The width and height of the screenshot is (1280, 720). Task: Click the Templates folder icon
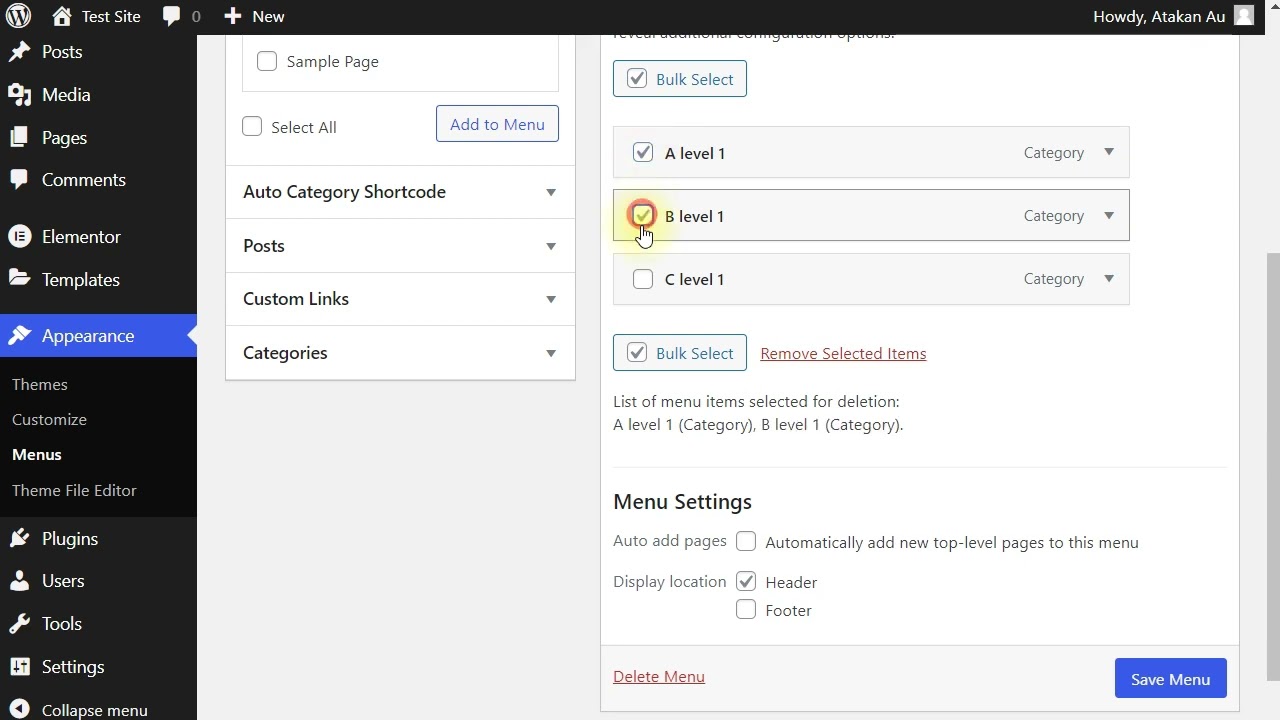pyautogui.click(x=19, y=280)
